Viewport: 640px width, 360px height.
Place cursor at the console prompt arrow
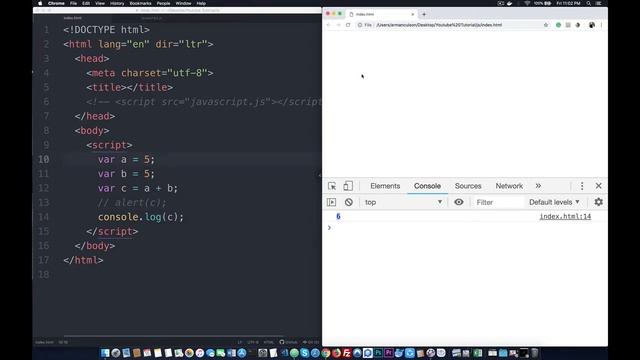(329, 228)
